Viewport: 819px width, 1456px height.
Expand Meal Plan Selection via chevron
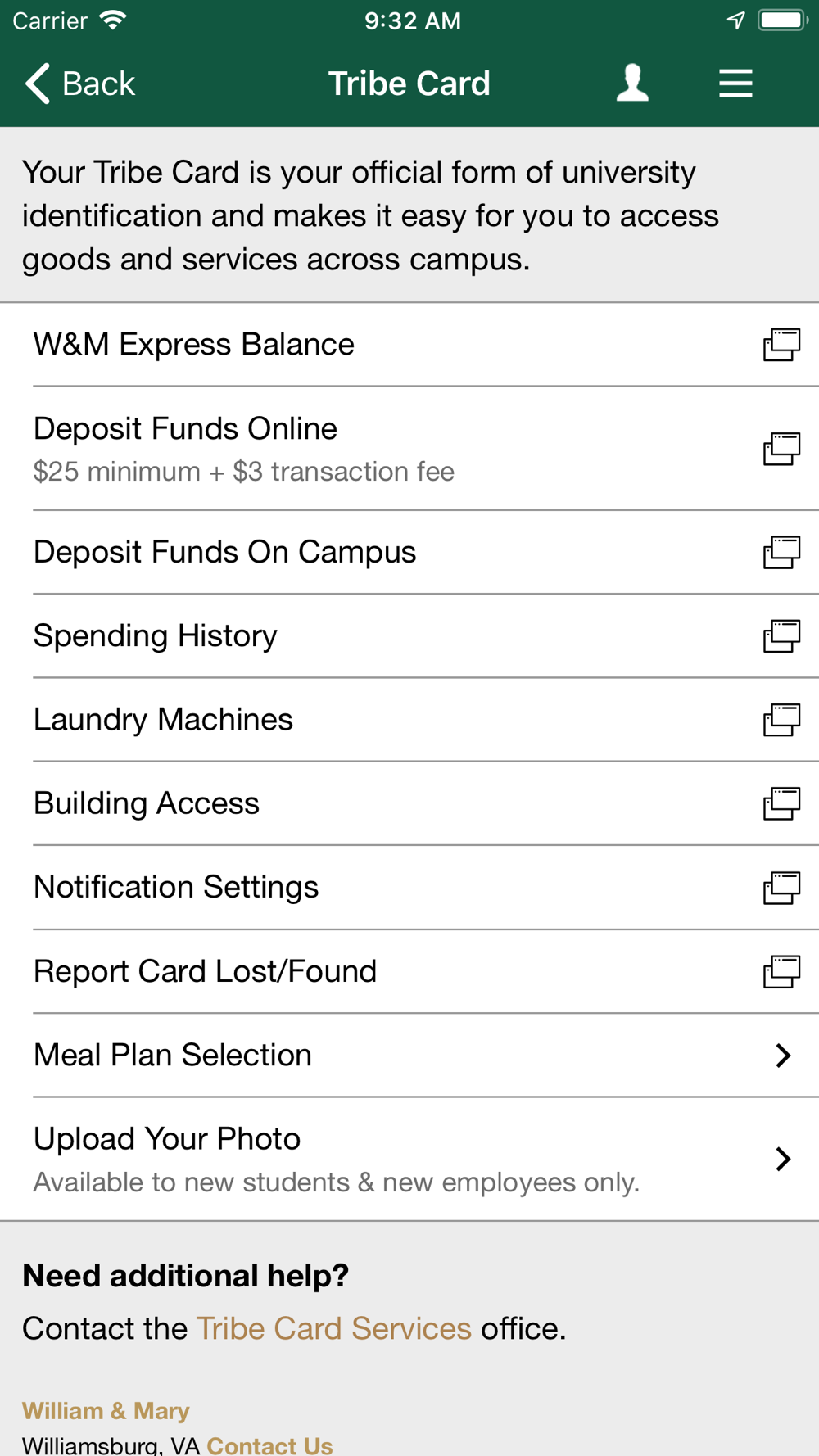(783, 1055)
